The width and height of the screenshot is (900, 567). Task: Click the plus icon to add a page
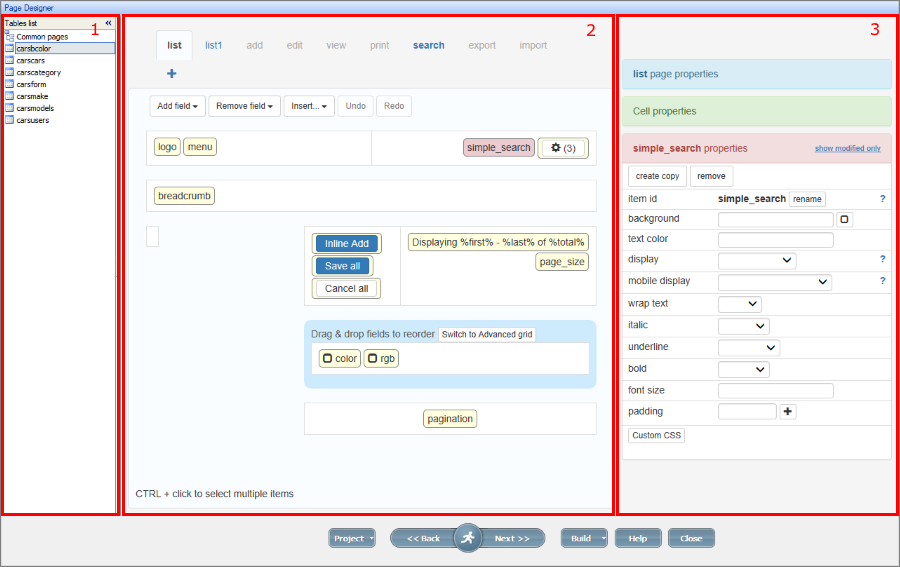tap(171, 73)
